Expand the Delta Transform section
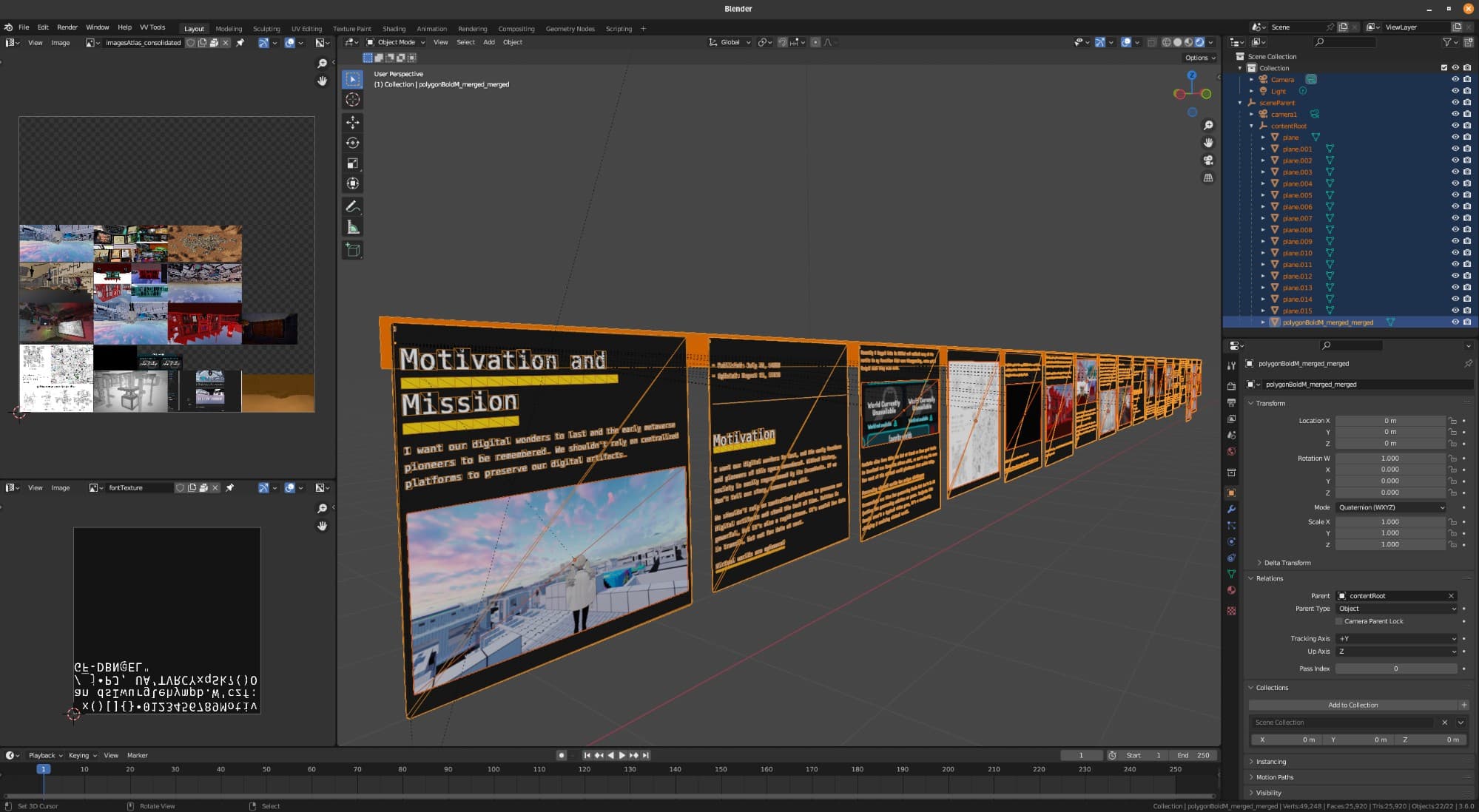This screenshot has width=1479, height=812. click(x=1287, y=563)
